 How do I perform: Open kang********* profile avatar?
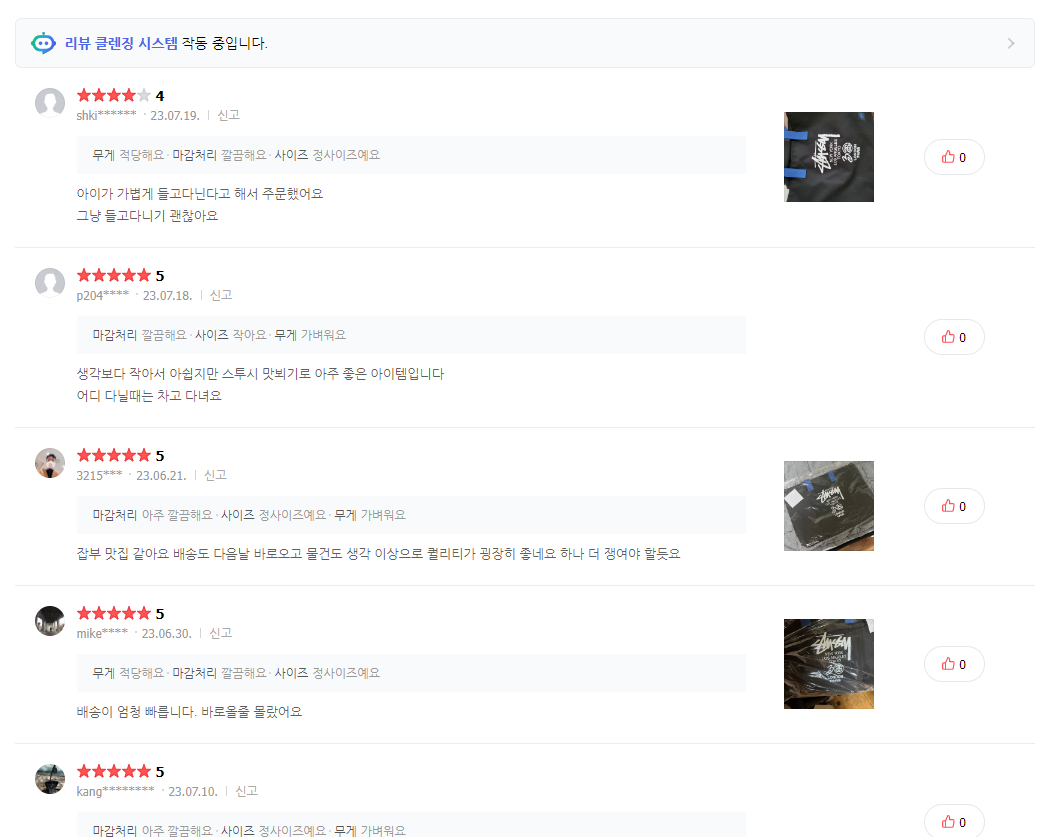pos(50,779)
